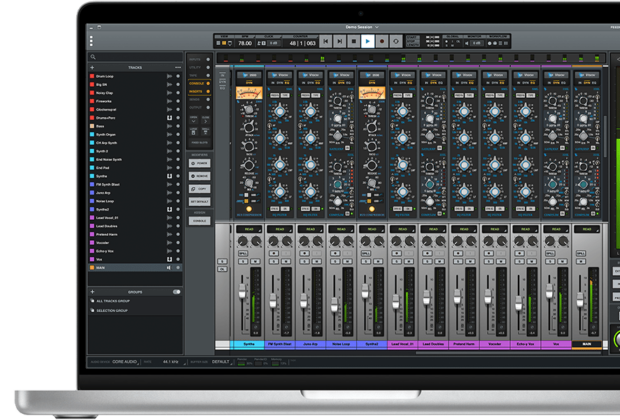Click the bus compressor VU meter on Synths2
This screenshot has height=420, width=620.
[372, 93]
